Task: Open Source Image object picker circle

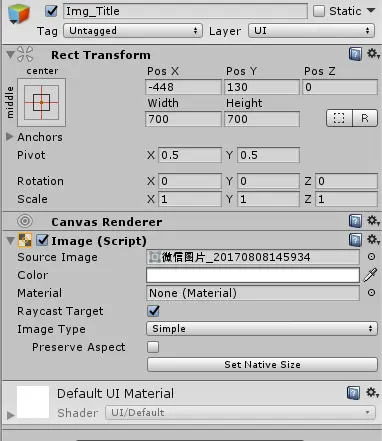Action: (371, 257)
